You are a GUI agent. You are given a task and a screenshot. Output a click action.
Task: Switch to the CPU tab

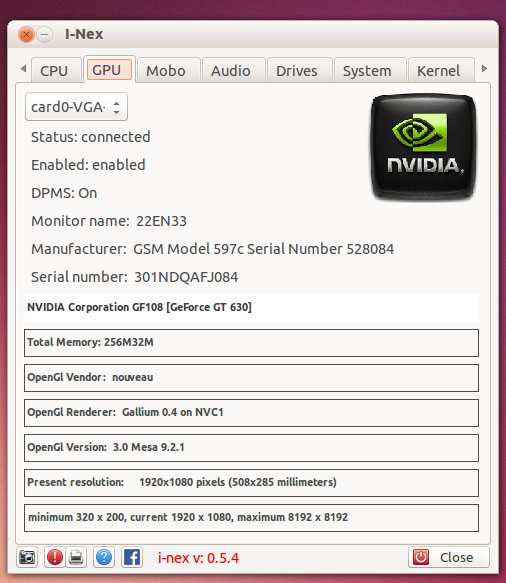click(x=54, y=71)
